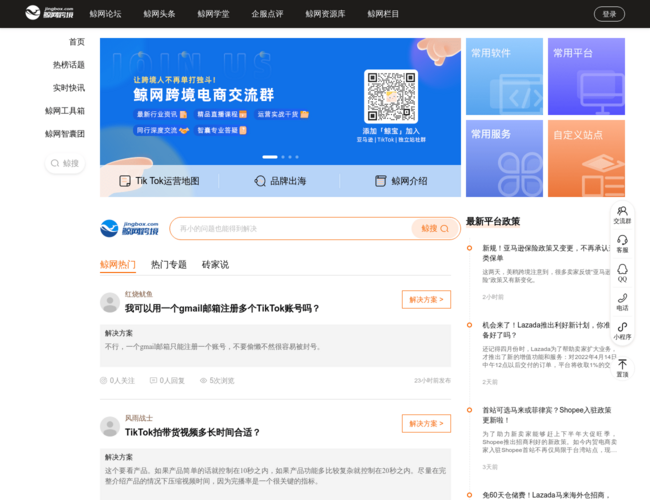
Task: Open user name 风雨战士
Action: 138,418
